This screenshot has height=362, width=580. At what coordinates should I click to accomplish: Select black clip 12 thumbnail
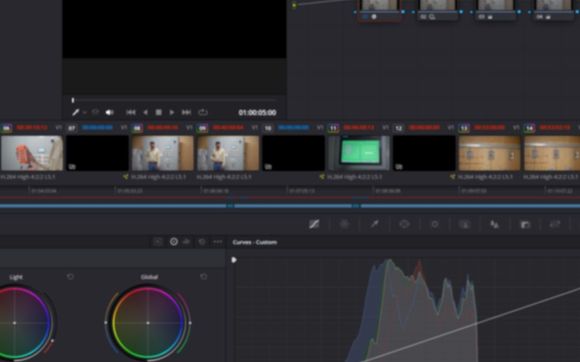[x=424, y=153]
